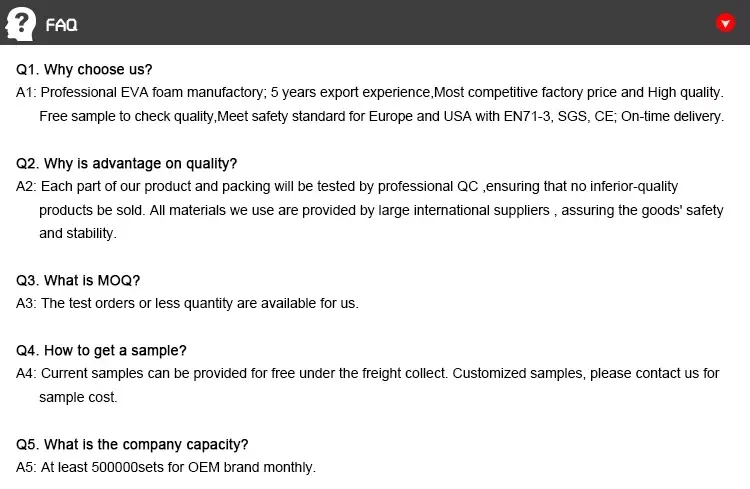Click the FAQ header title text
This screenshot has height=489, width=750.
[62, 25]
